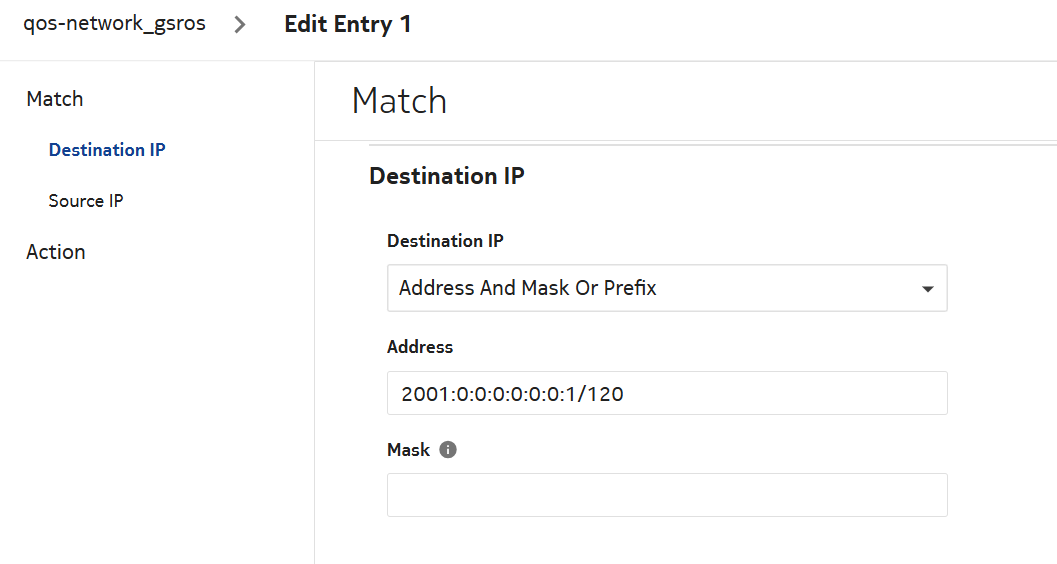
Task: Click the blank area right of Match heading
Action: (x=750, y=101)
